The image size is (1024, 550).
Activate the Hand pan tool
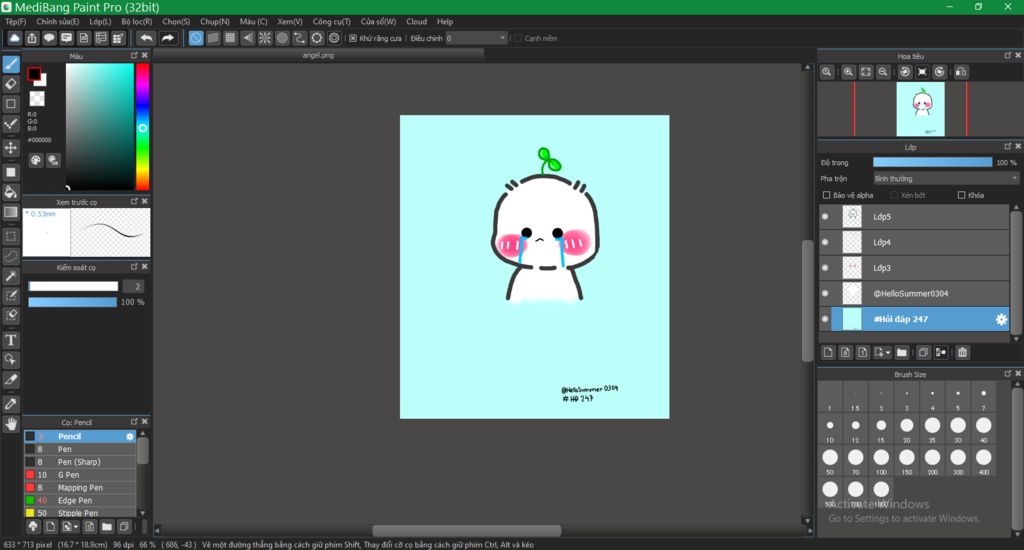click(x=10, y=424)
